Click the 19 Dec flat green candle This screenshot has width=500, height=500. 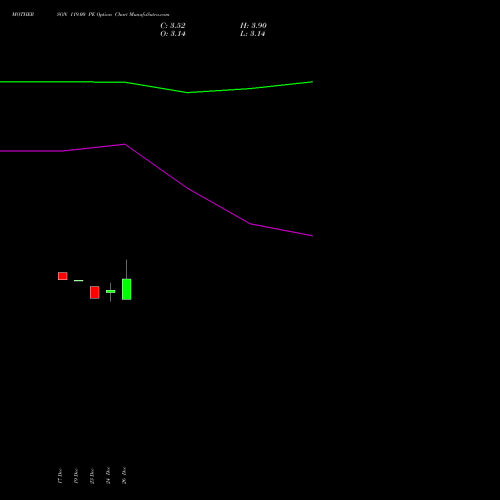pos(79,281)
